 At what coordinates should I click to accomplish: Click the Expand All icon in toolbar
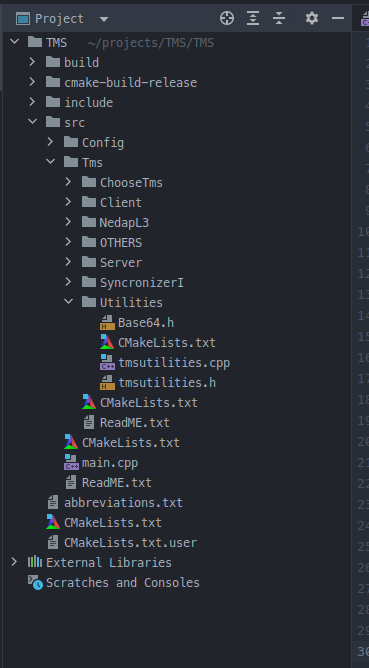(253, 18)
